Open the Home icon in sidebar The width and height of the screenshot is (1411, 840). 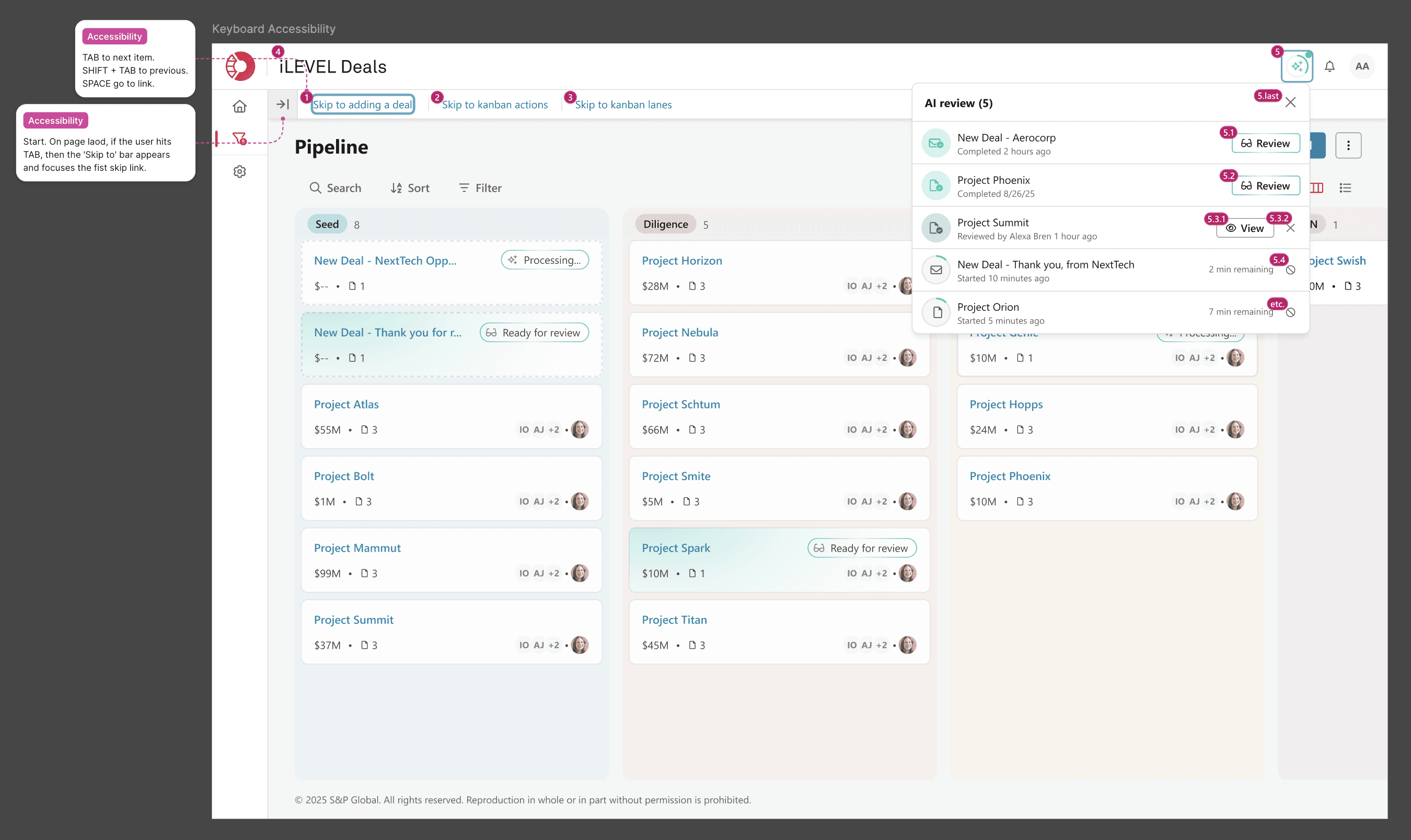point(239,106)
